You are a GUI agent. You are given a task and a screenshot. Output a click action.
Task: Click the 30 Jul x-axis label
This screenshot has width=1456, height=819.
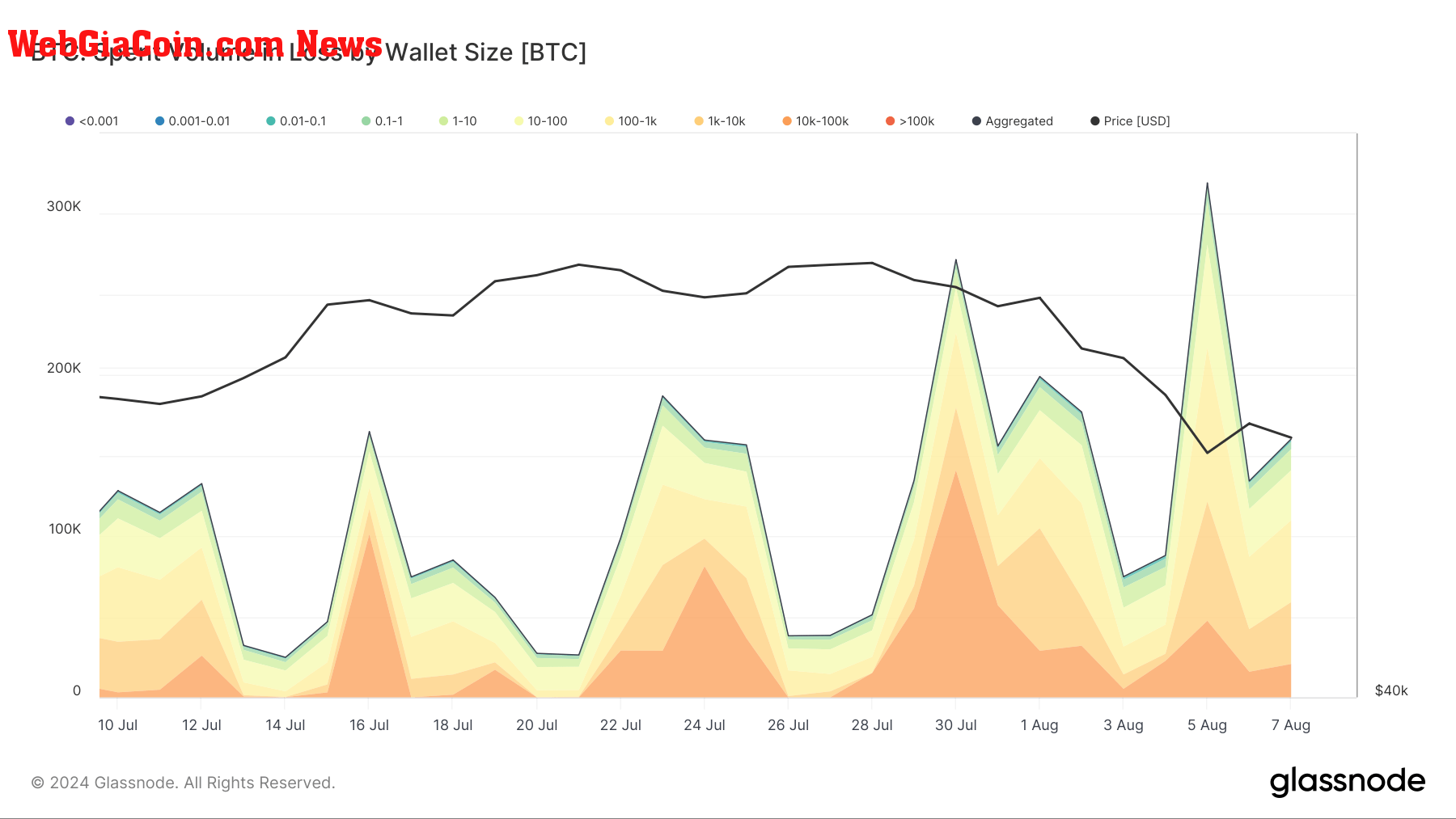pos(956,725)
